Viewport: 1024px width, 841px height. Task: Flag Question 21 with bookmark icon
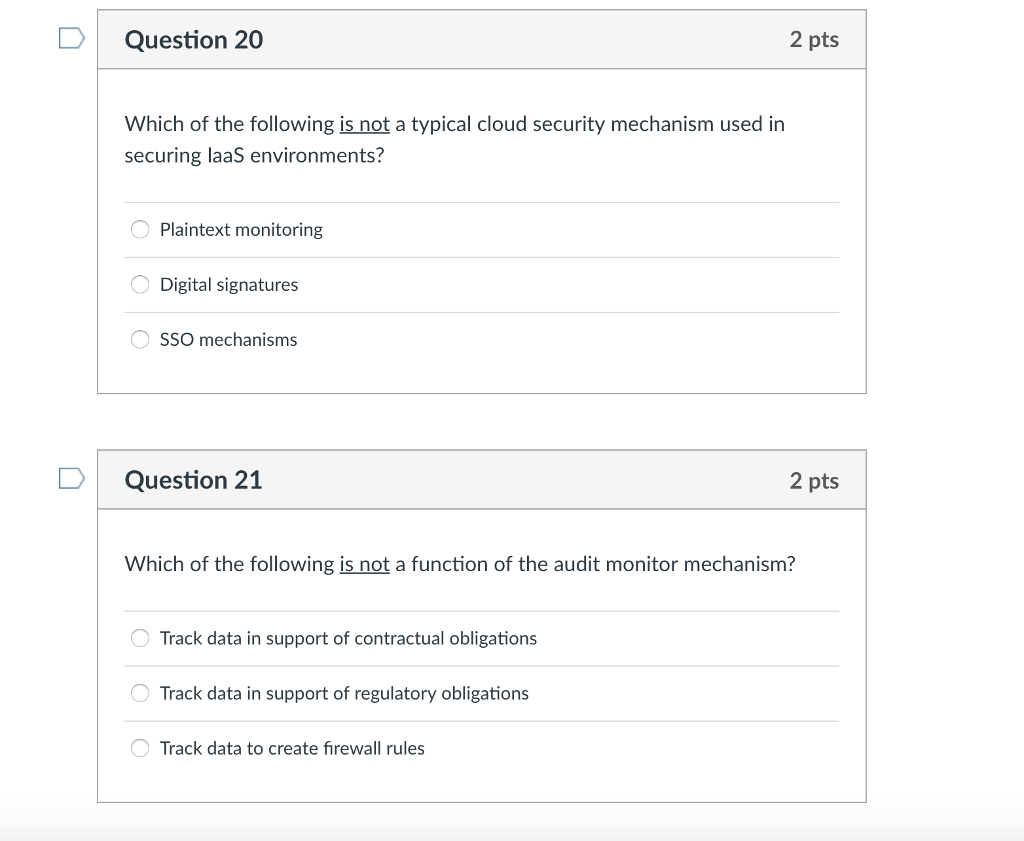70,479
